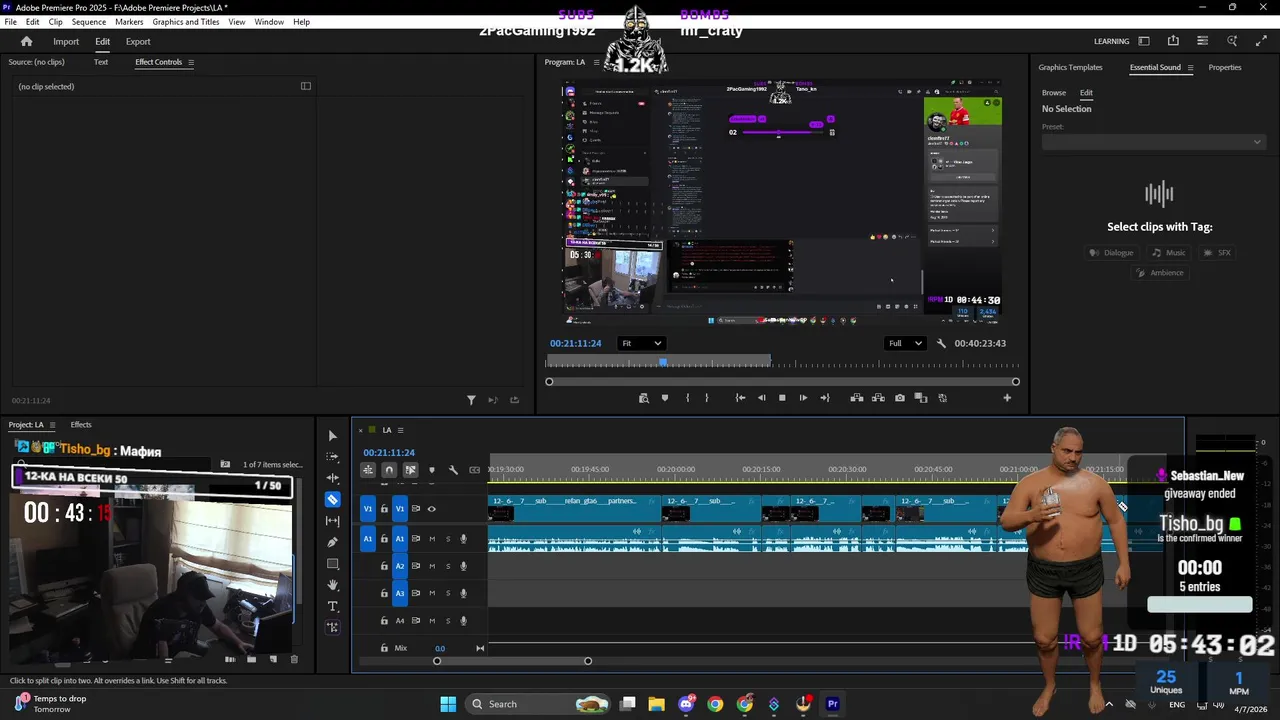Click Mark Out bracket button
Screen dimensions: 1280x720
point(707,398)
